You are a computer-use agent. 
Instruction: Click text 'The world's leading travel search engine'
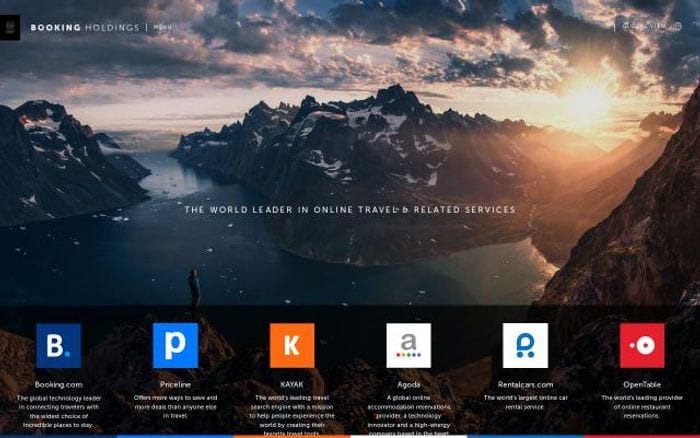[x=292, y=415]
